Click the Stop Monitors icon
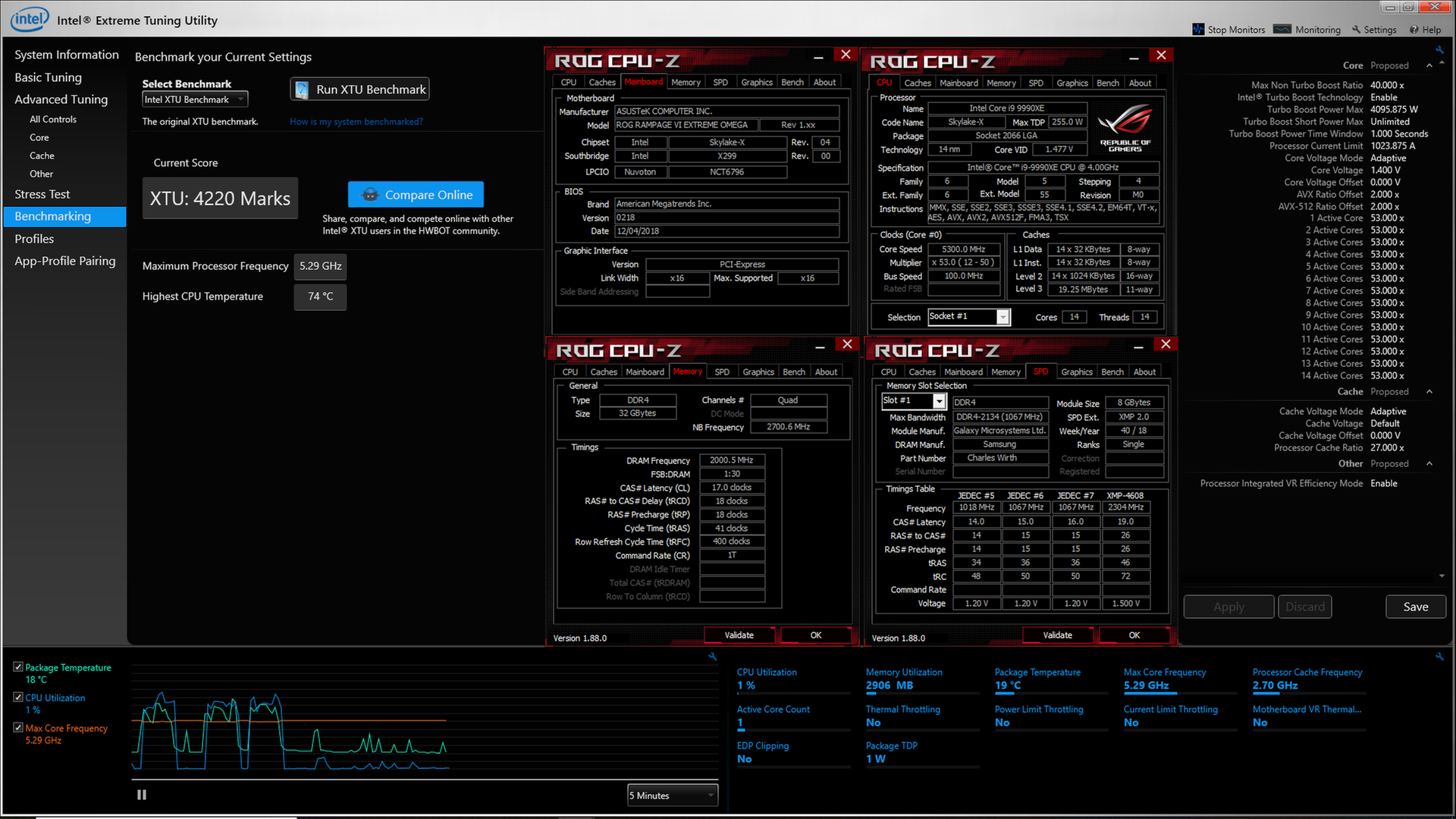Image resolution: width=1456 pixels, height=819 pixels. (x=1198, y=30)
